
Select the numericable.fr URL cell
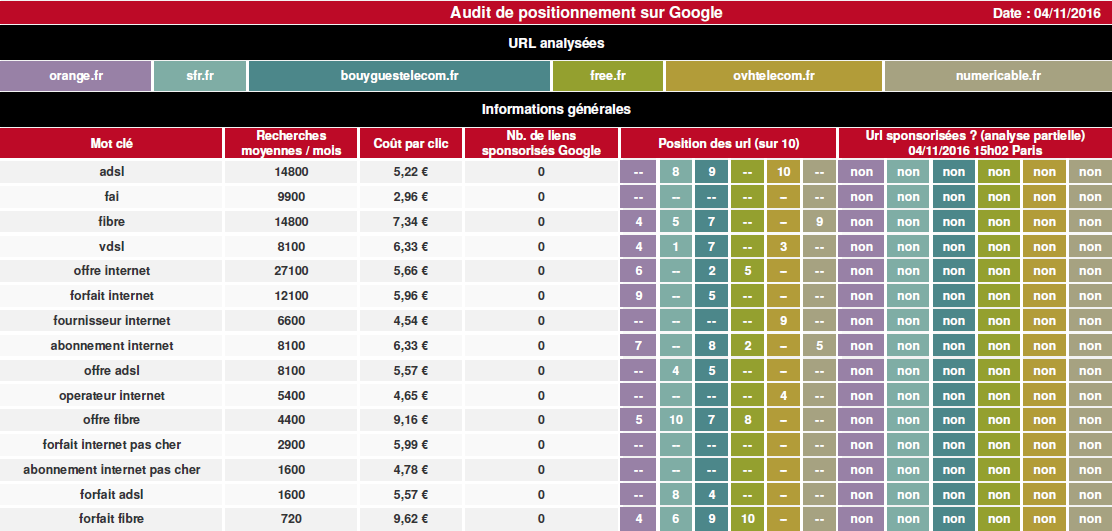[999, 76]
